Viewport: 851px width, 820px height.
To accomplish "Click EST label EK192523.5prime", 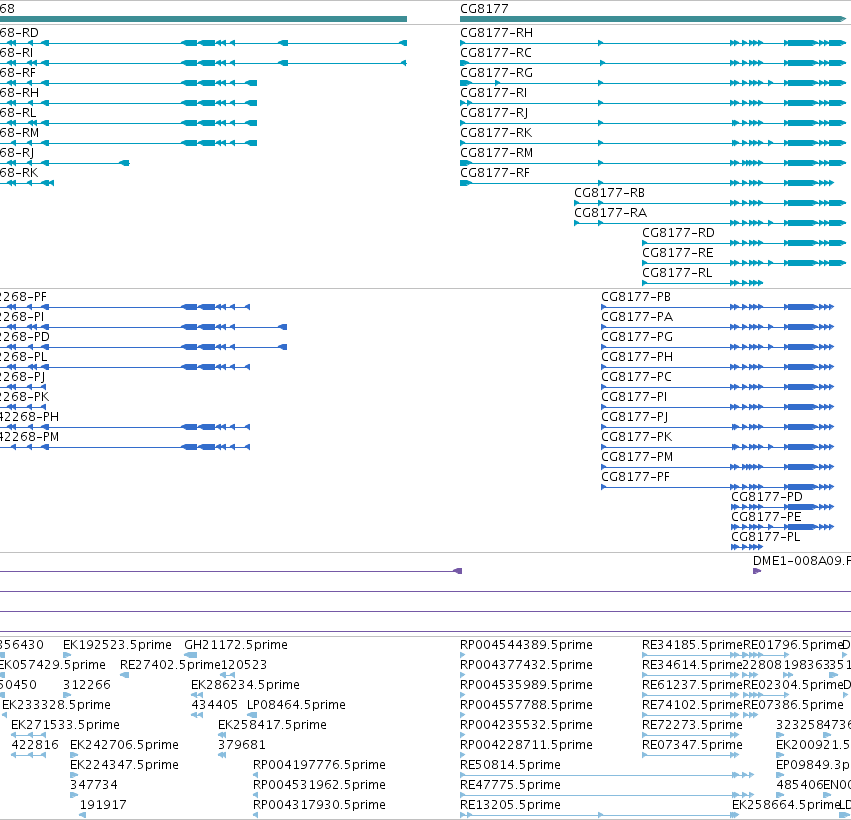I will point(117,645).
